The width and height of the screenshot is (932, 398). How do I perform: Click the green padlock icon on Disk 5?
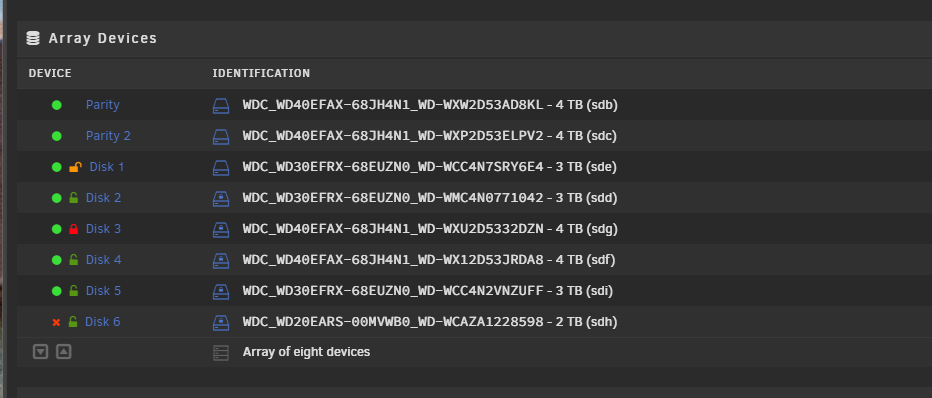[x=73, y=290]
